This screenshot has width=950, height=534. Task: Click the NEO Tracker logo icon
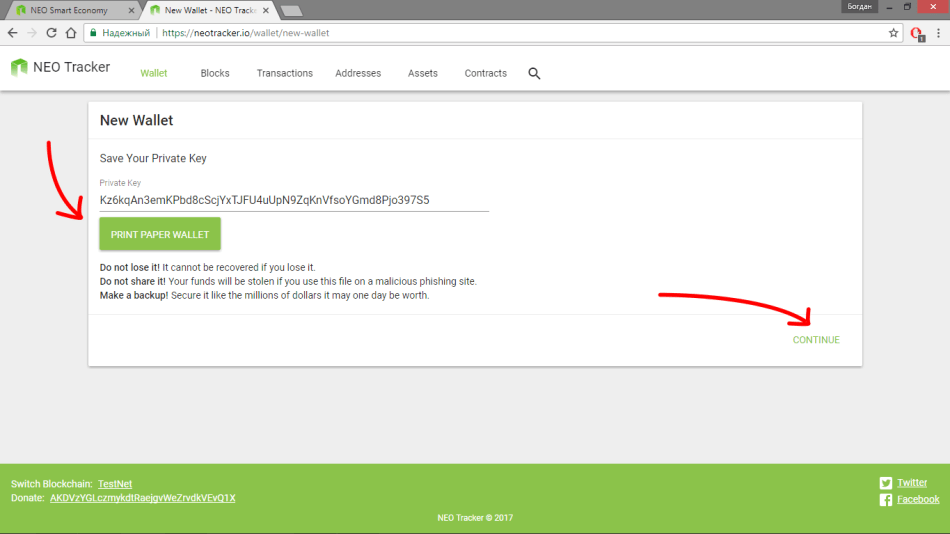click(19, 67)
